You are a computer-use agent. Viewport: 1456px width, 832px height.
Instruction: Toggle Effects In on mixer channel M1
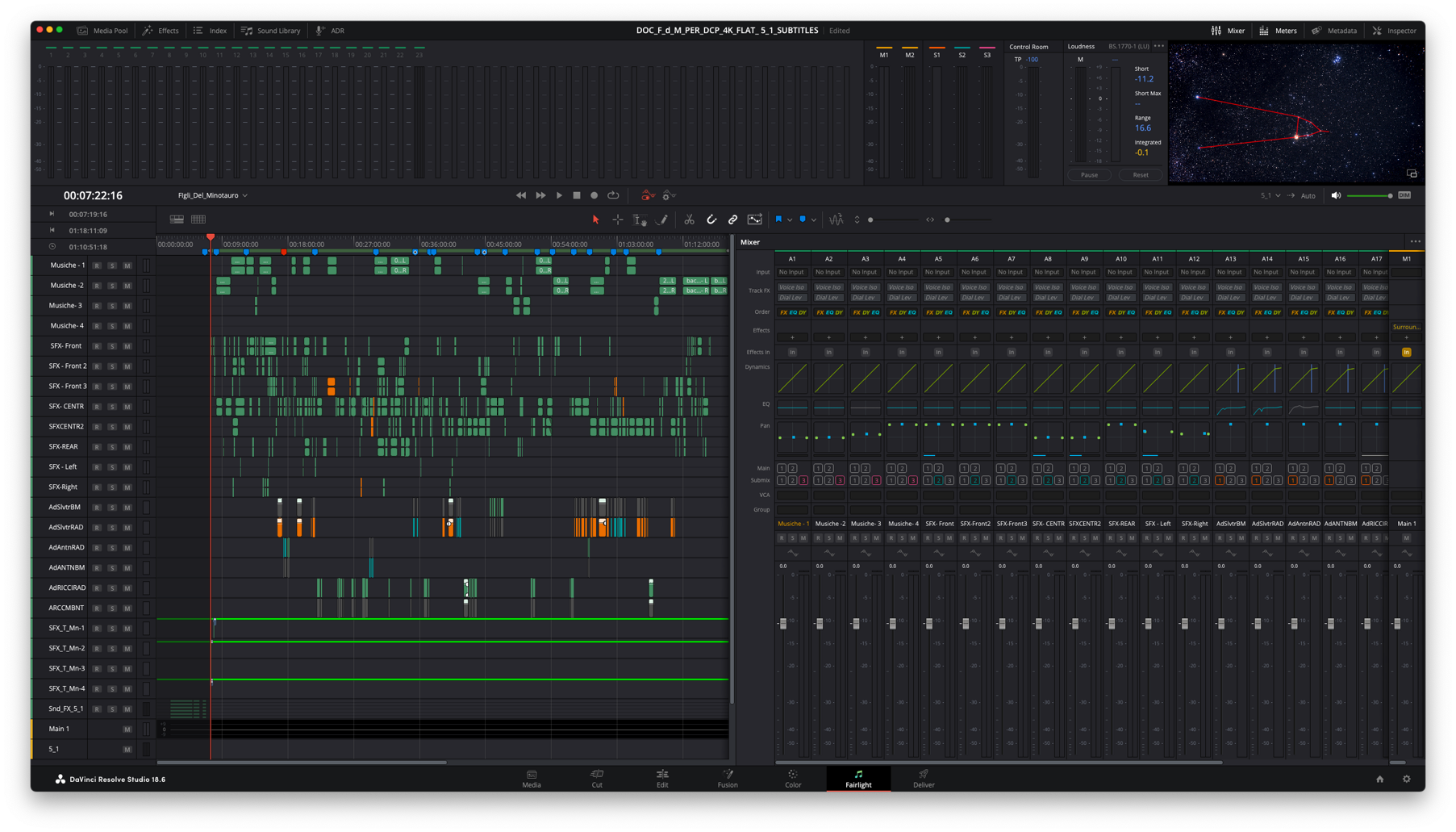coord(1406,352)
